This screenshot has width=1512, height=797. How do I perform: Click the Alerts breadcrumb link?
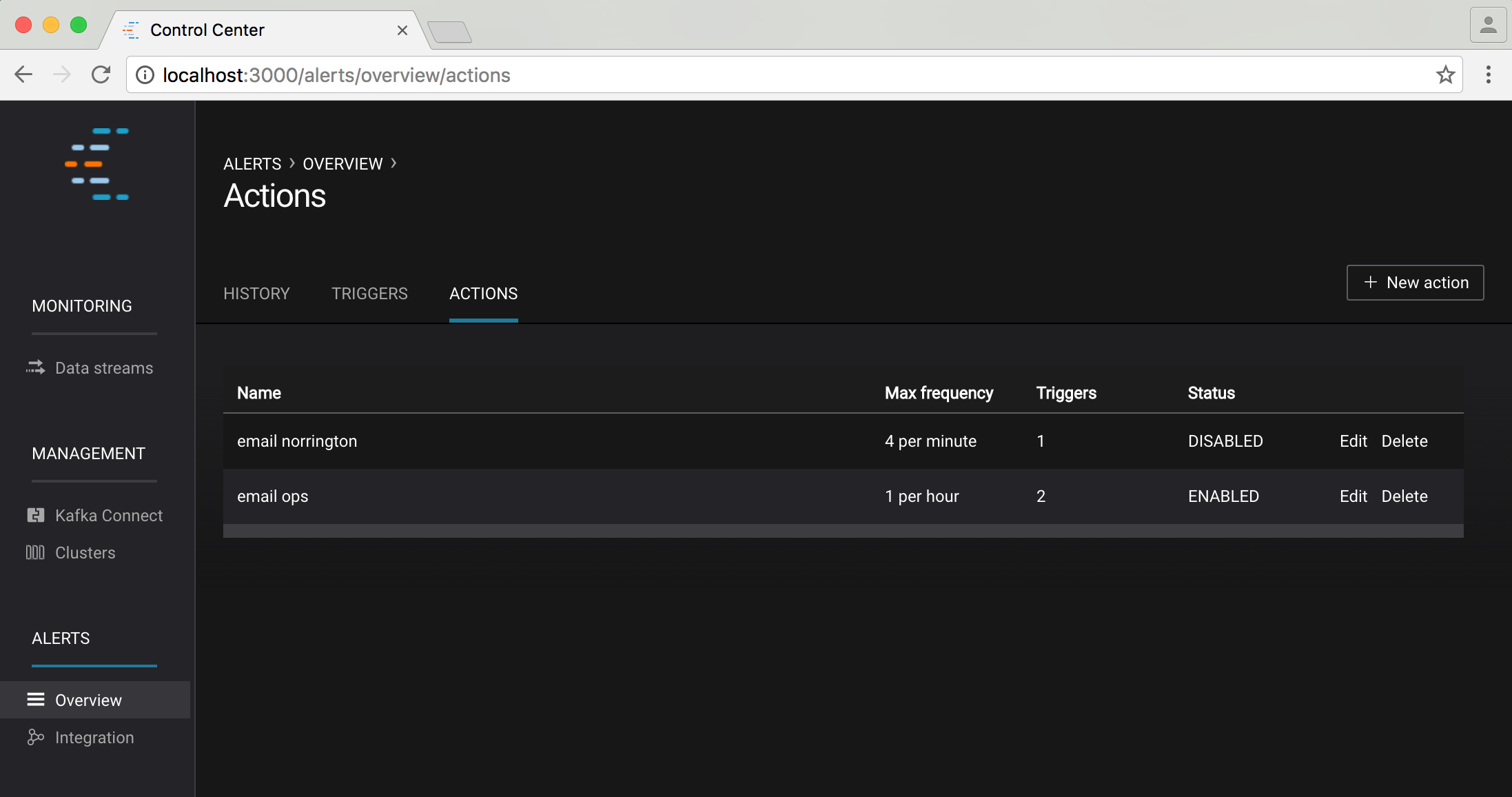click(x=252, y=164)
